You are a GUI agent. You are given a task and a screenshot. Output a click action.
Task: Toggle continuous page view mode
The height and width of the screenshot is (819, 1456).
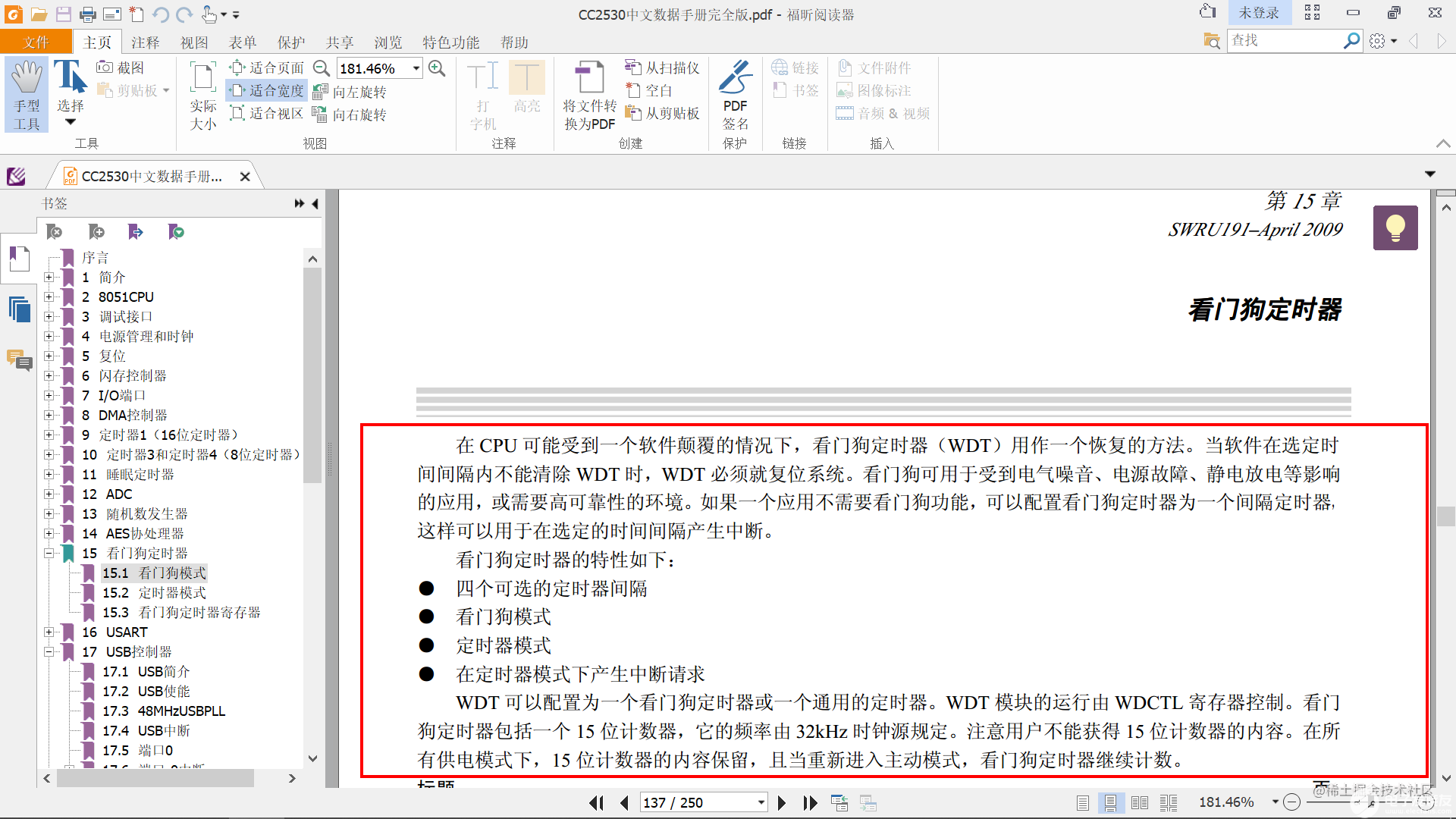pos(1111,802)
